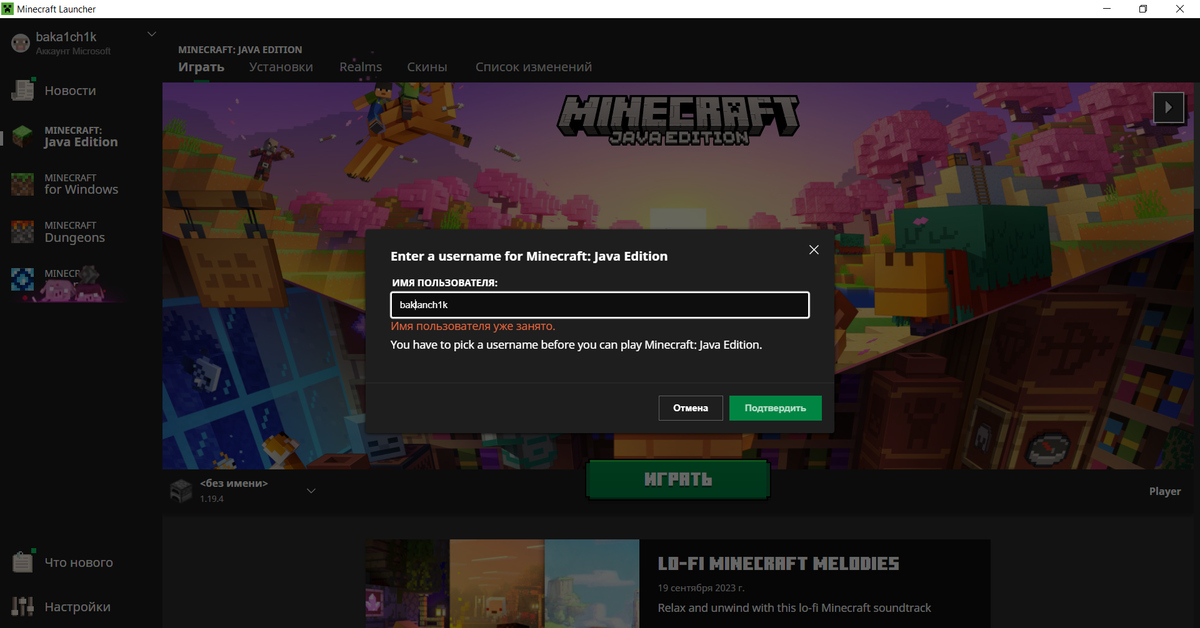Click inside the username input field
Screen dimensions: 1200x628
(599, 305)
